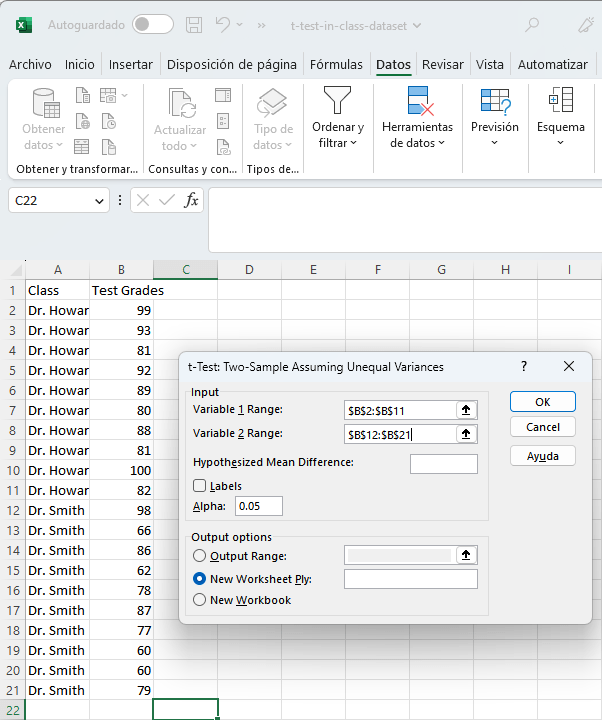Click the Hypothesized Mean Difference field
The width and height of the screenshot is (602, 720).
point(443,463)
